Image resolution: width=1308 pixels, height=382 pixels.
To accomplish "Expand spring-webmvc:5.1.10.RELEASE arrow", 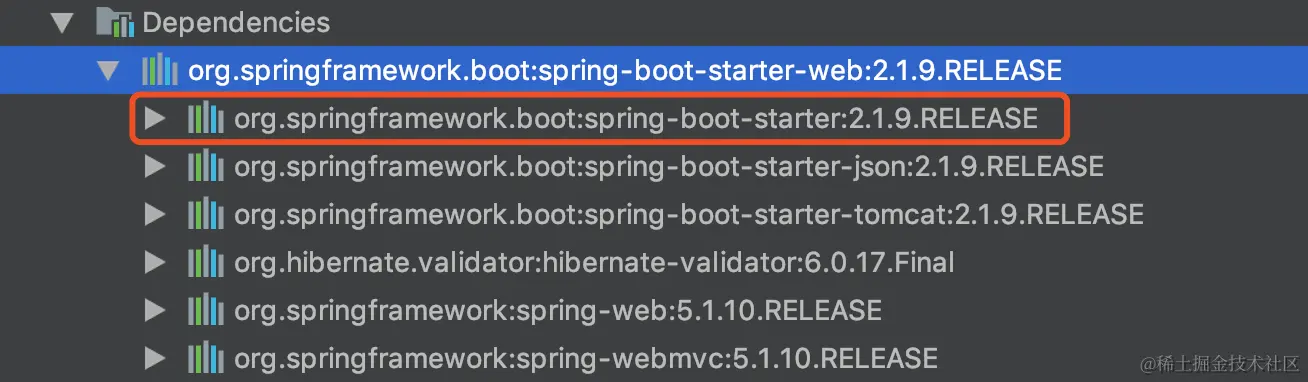I will (x=154, y=358).
